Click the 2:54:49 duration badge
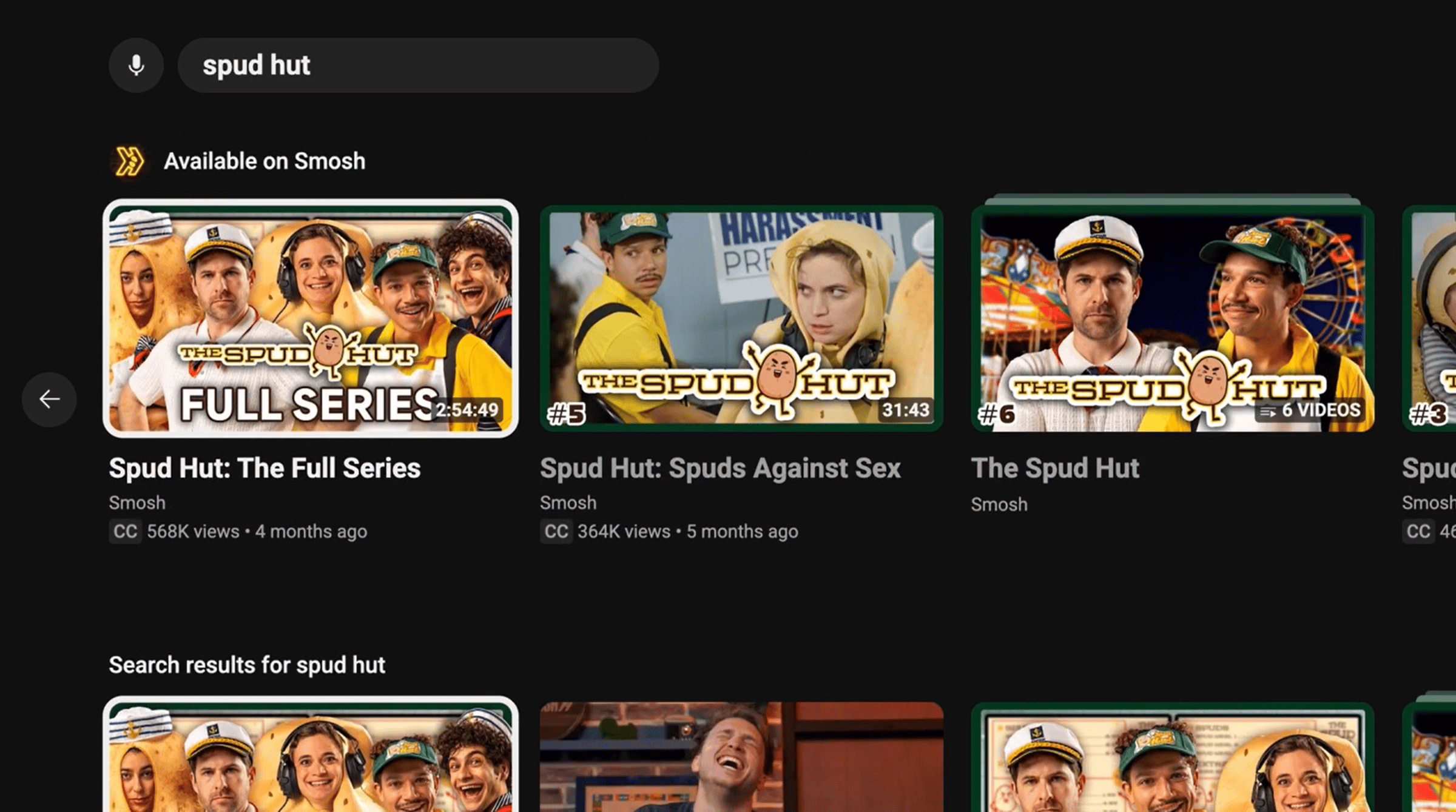 click(x=467, y=410)
